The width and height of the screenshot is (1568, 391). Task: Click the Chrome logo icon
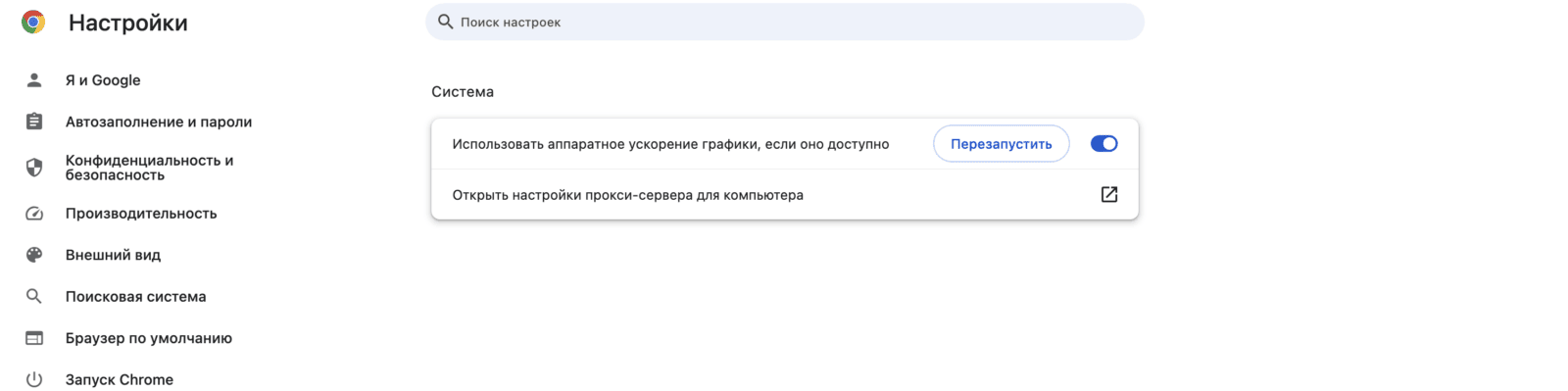[x=33, y=22]
